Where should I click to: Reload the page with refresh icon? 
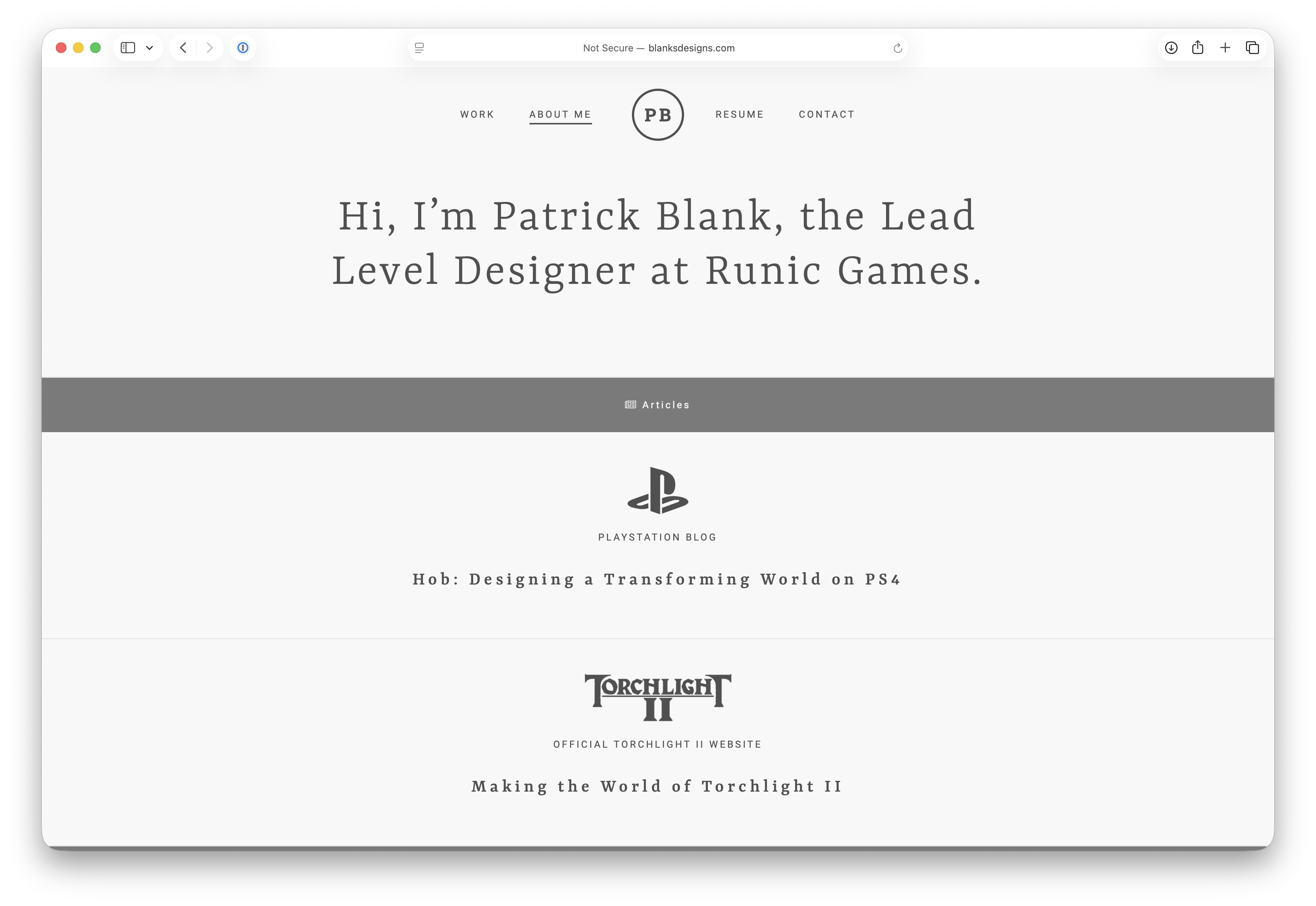click(x=898, y=48)
